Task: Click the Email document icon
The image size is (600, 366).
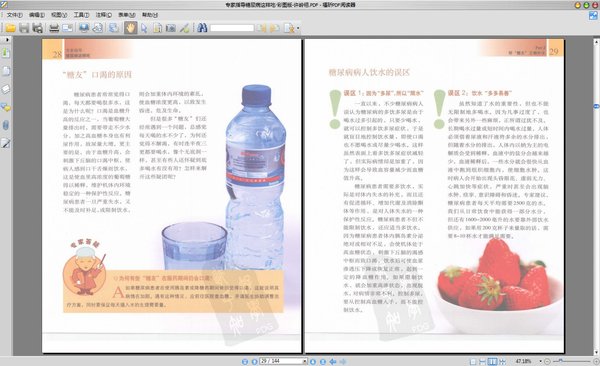Action: click(x=67, y=28)
